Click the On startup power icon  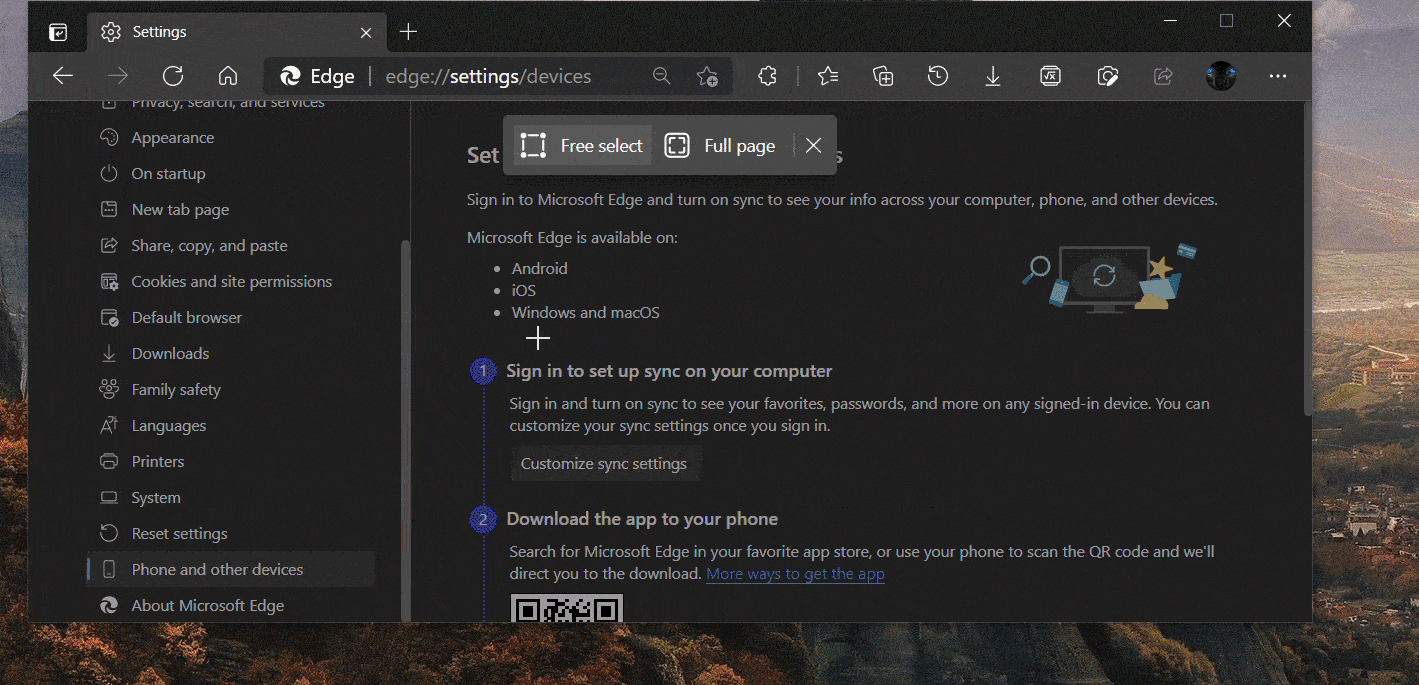click(110, 174)
